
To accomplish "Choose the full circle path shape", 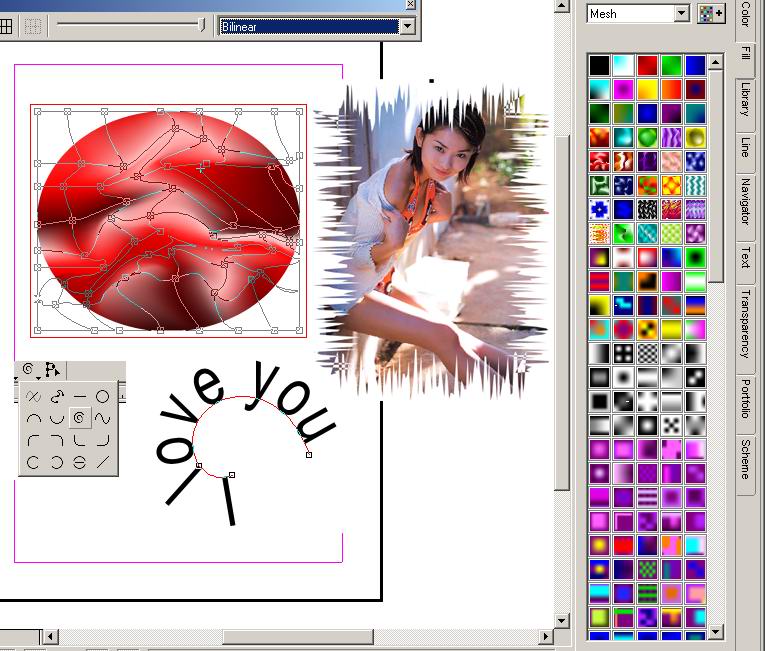I will pyautogui.click(x=102, y=396).
